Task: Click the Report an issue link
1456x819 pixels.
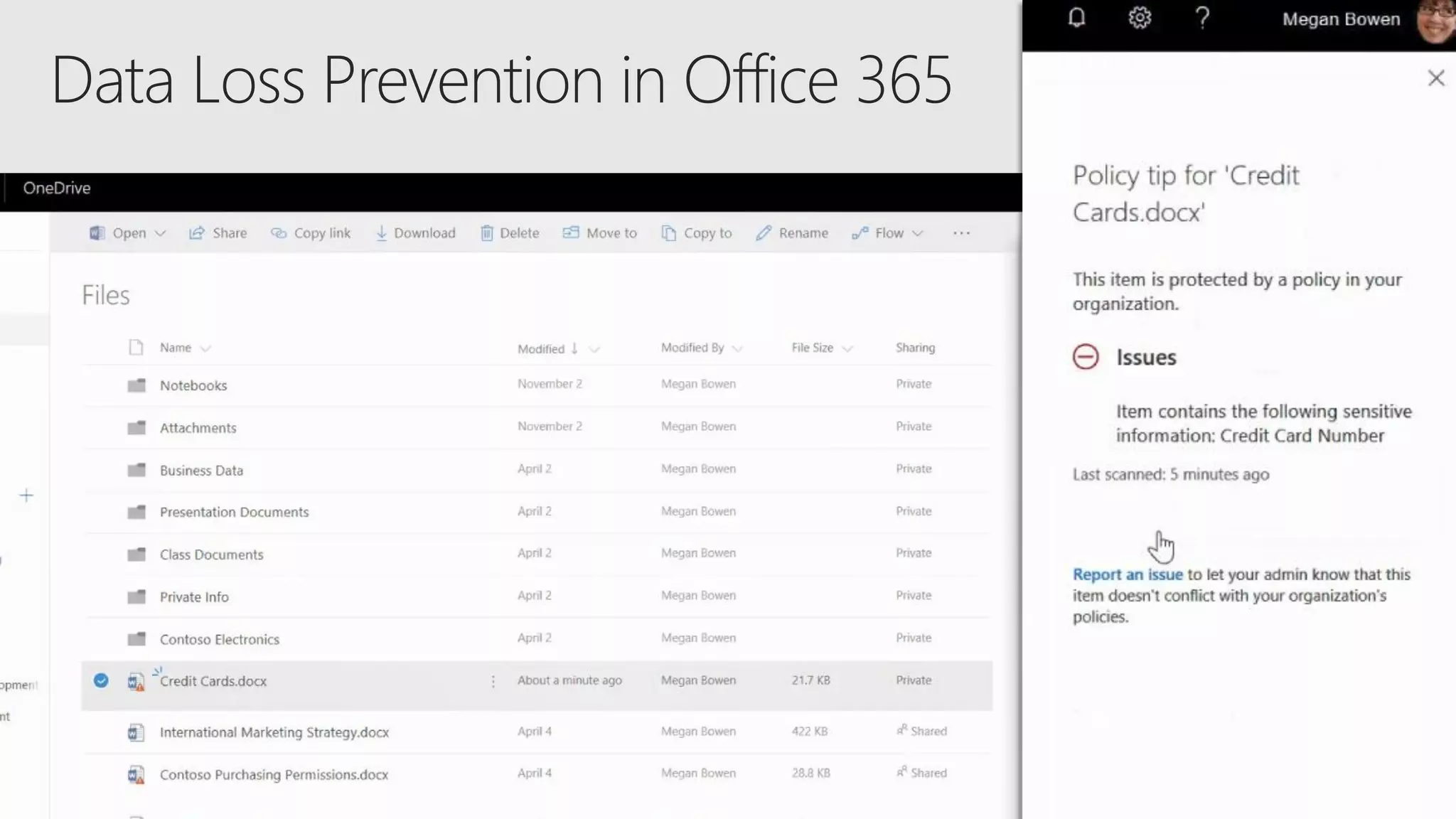Action: pyautogui.click(x=1128, y=574)
